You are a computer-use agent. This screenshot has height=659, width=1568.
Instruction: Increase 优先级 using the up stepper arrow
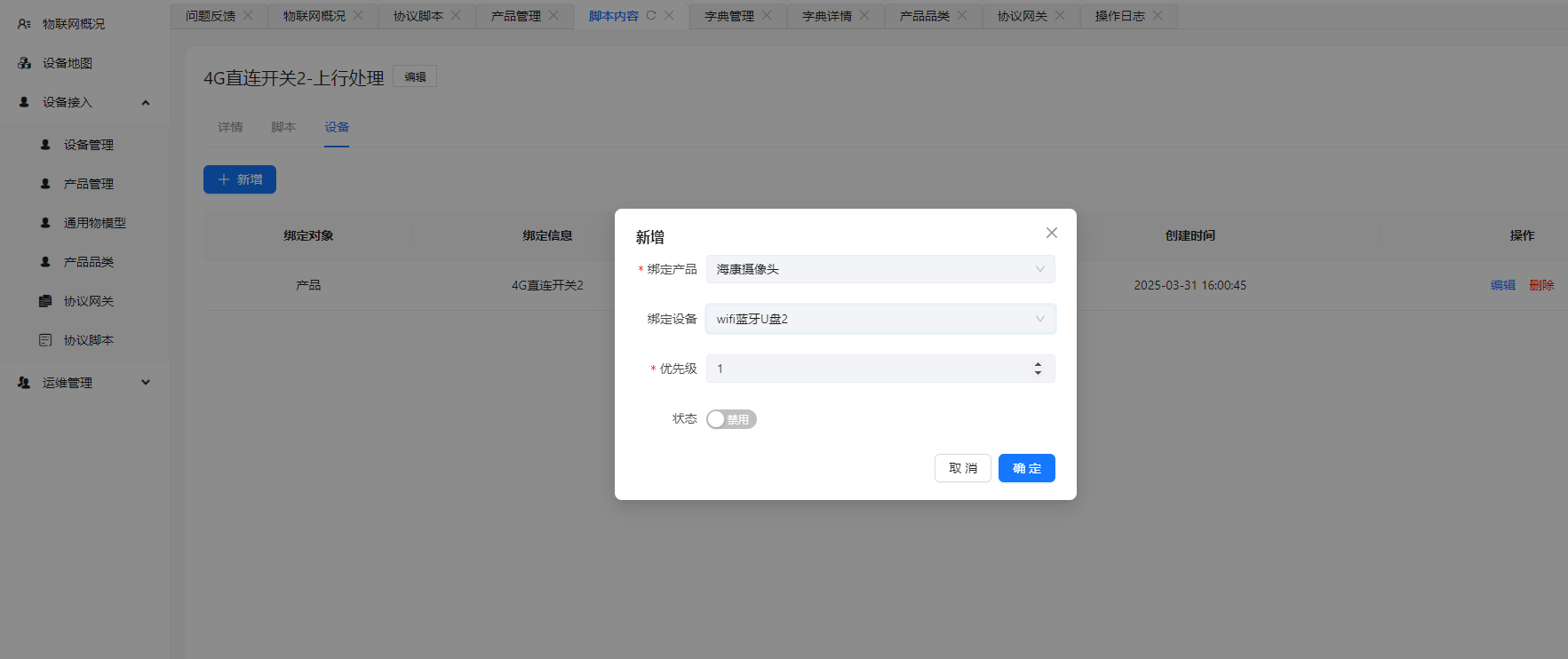point(1038,364)
